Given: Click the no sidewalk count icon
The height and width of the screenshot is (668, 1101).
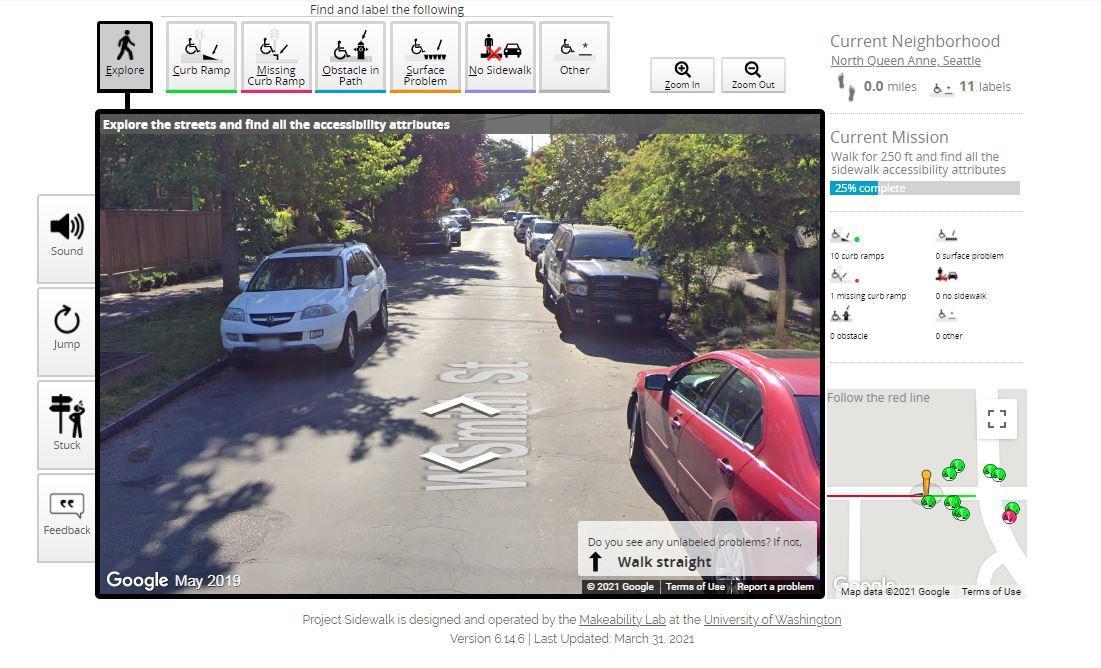Looking at the screenshot, I should click(x=947, y=275).
